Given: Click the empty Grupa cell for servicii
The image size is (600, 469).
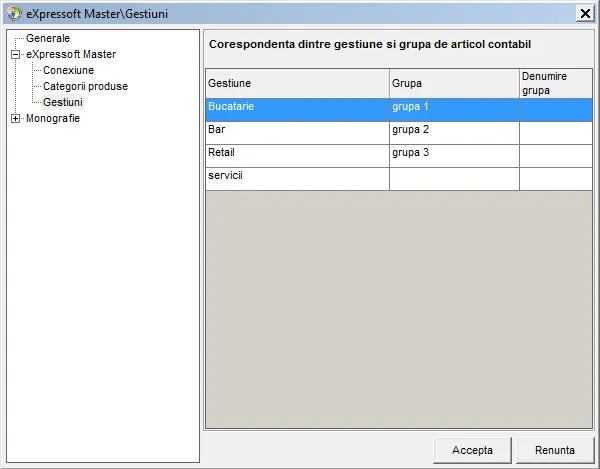Looking at the screenshot, I should pyautogui.click(x=454, y=179).
